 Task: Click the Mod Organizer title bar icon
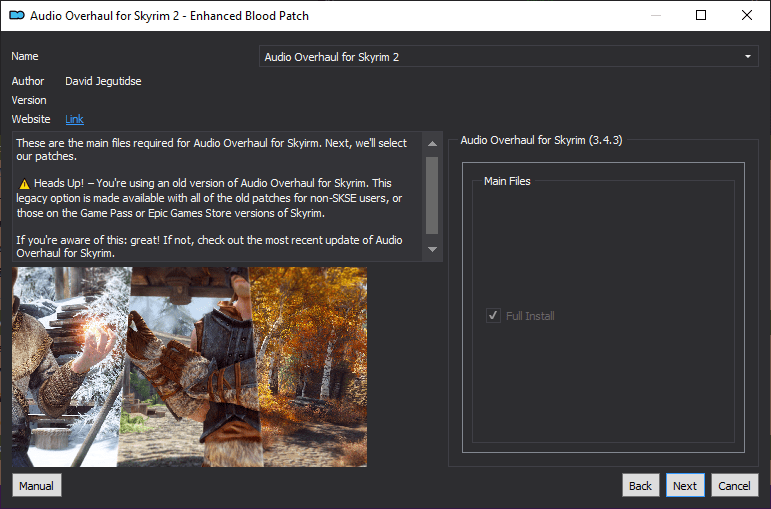pos(17,16)
